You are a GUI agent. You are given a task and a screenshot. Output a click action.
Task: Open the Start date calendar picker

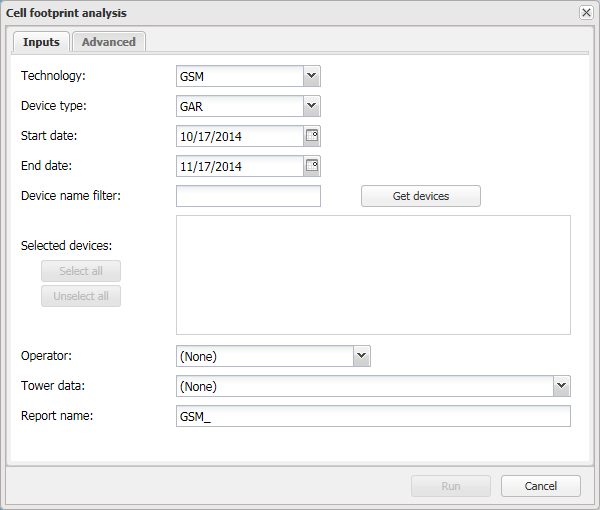click(x=311, y=136)
